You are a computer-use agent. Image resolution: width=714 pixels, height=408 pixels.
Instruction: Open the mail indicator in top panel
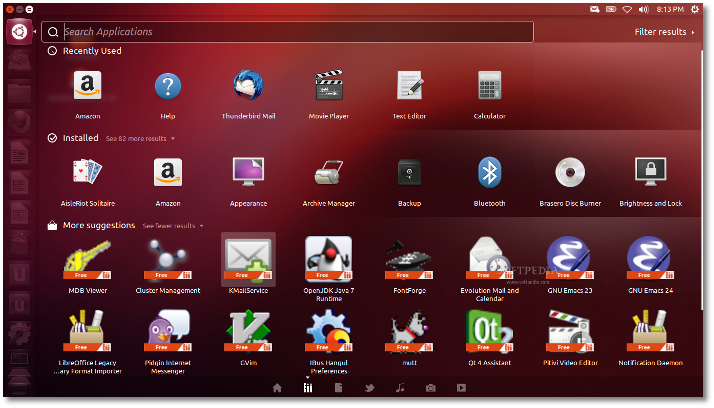click(x=594, y=9)
